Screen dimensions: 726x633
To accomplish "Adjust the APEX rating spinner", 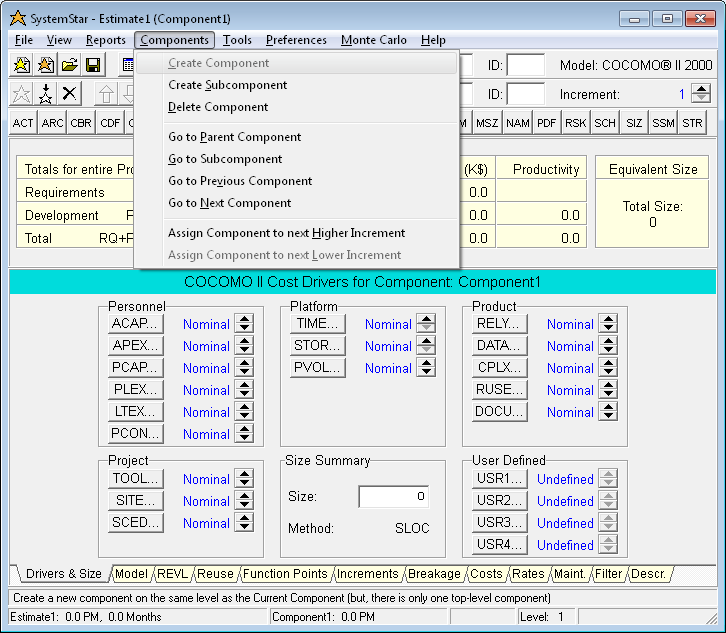I will (x=244, y=345).
